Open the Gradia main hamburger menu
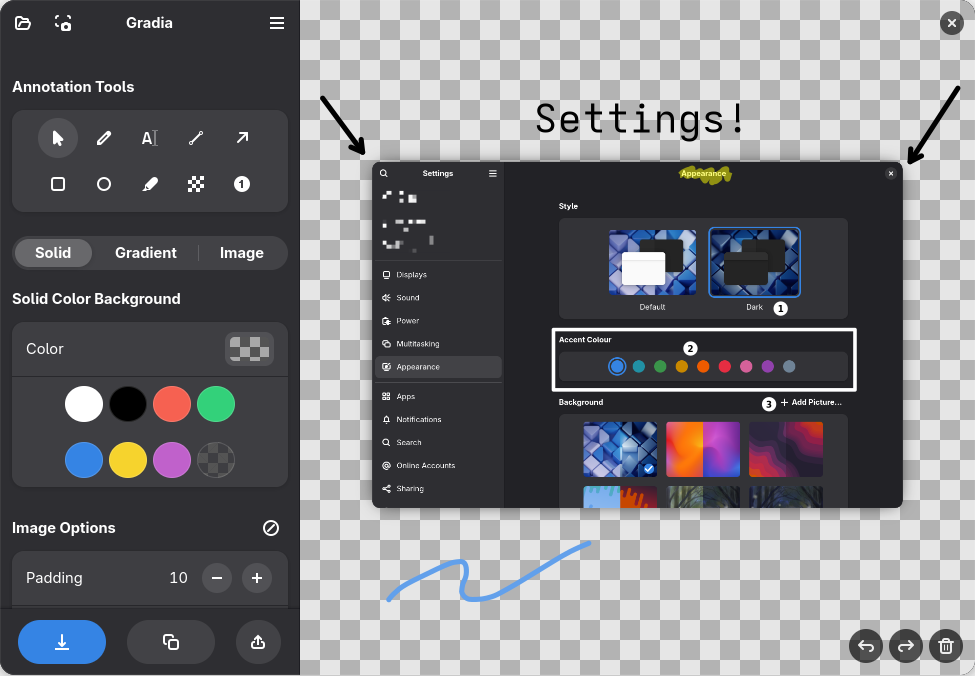Screen dimensions: 975x676 click(x=277, y=23)
